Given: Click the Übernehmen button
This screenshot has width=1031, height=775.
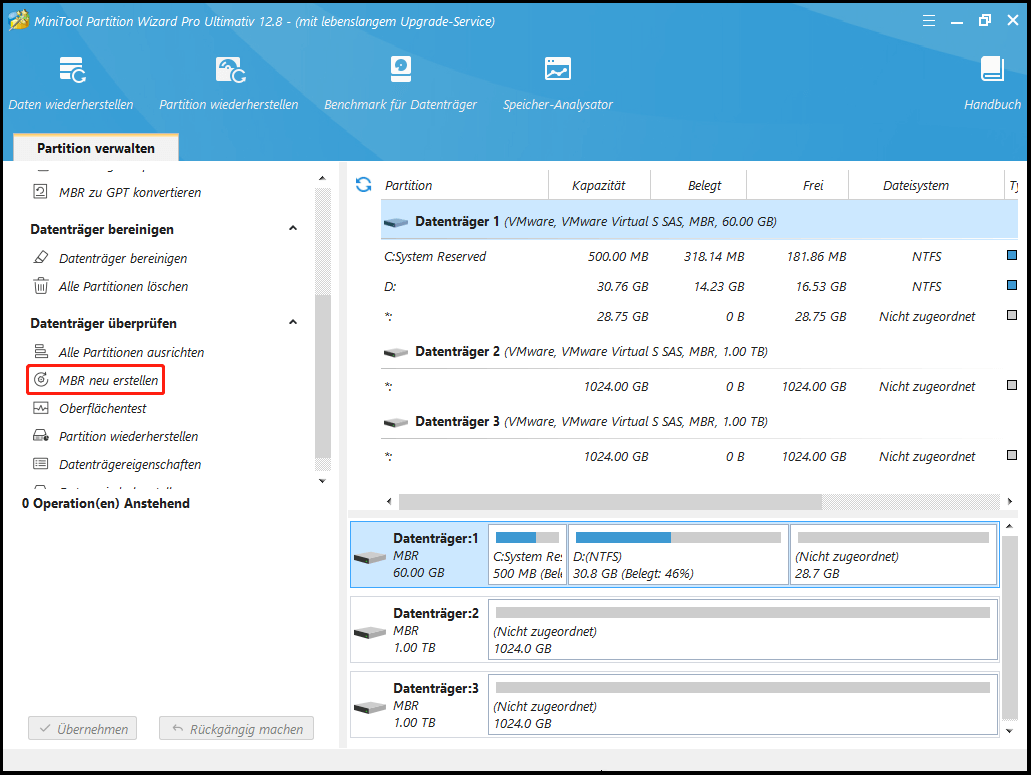Looking at the screenshot, I should coord(83,728).
